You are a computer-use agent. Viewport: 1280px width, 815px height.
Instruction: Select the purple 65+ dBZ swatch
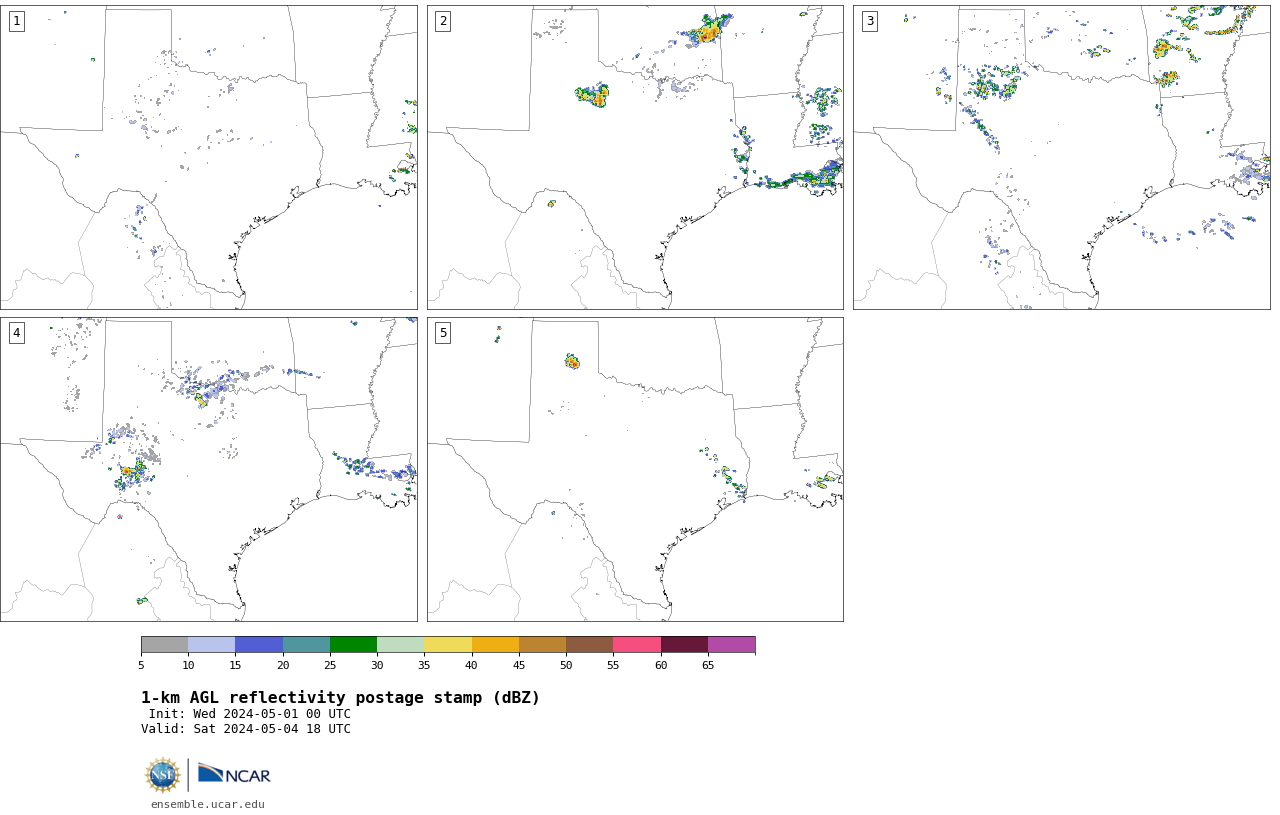[x=731, y=644]
